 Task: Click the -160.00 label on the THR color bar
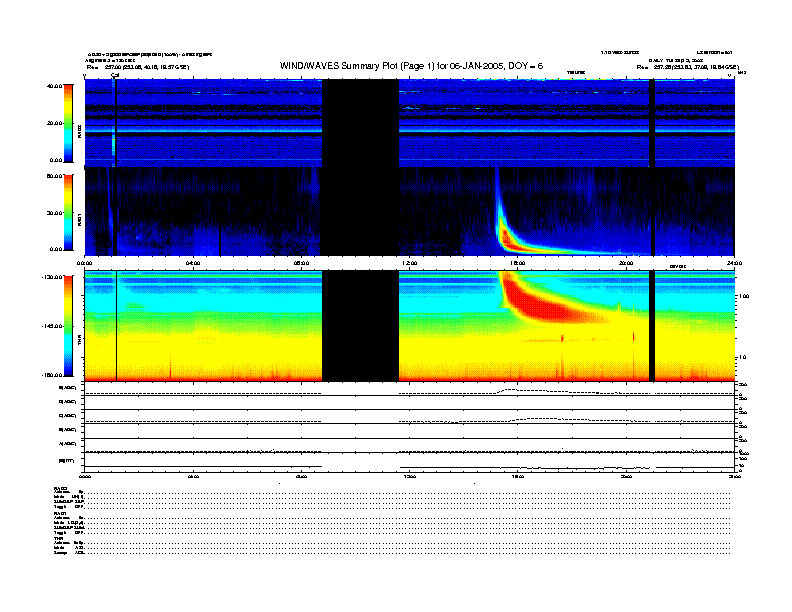[52, 375]
